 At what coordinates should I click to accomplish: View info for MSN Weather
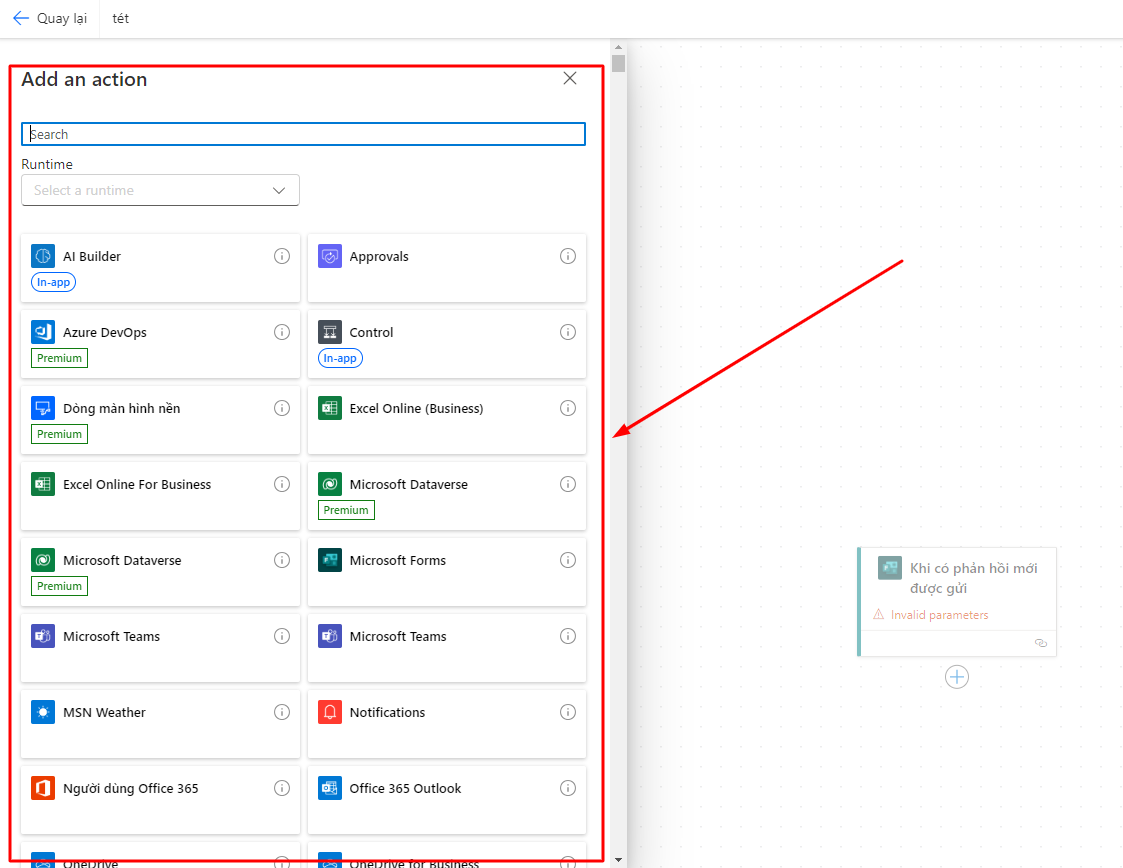tap(282, 711)
